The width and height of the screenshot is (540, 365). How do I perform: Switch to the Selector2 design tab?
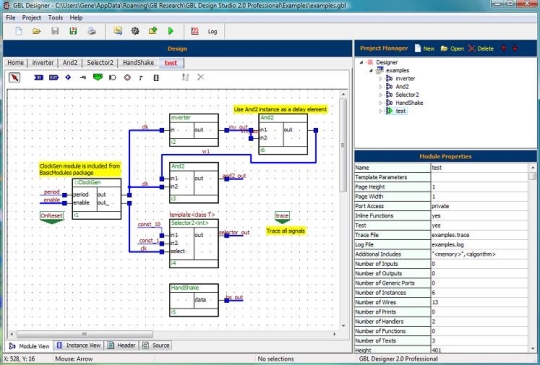[x=100, y=63]
